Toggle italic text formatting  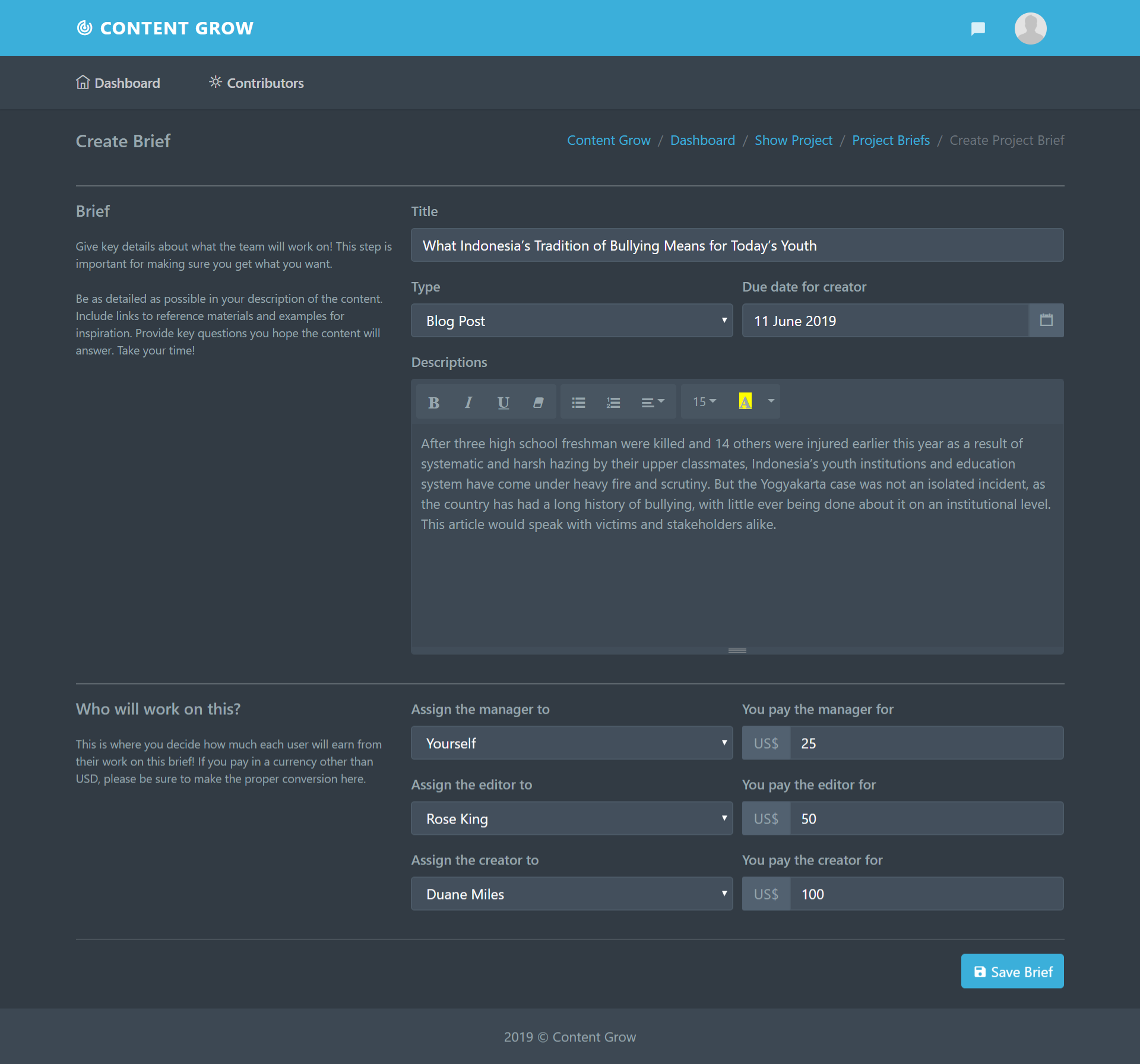click(468, 403)
